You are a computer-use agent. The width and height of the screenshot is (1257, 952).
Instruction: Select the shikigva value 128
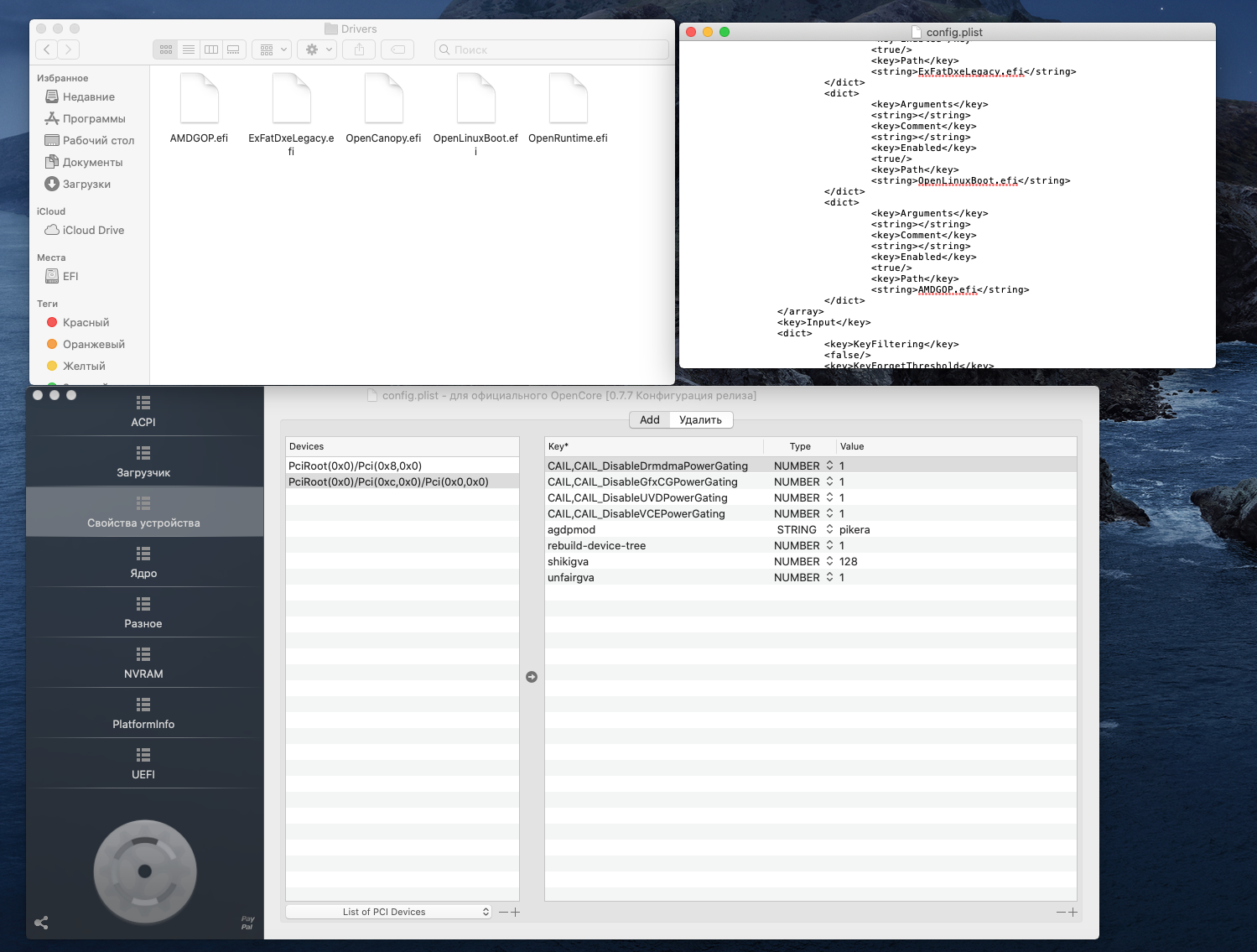point(956,561)
